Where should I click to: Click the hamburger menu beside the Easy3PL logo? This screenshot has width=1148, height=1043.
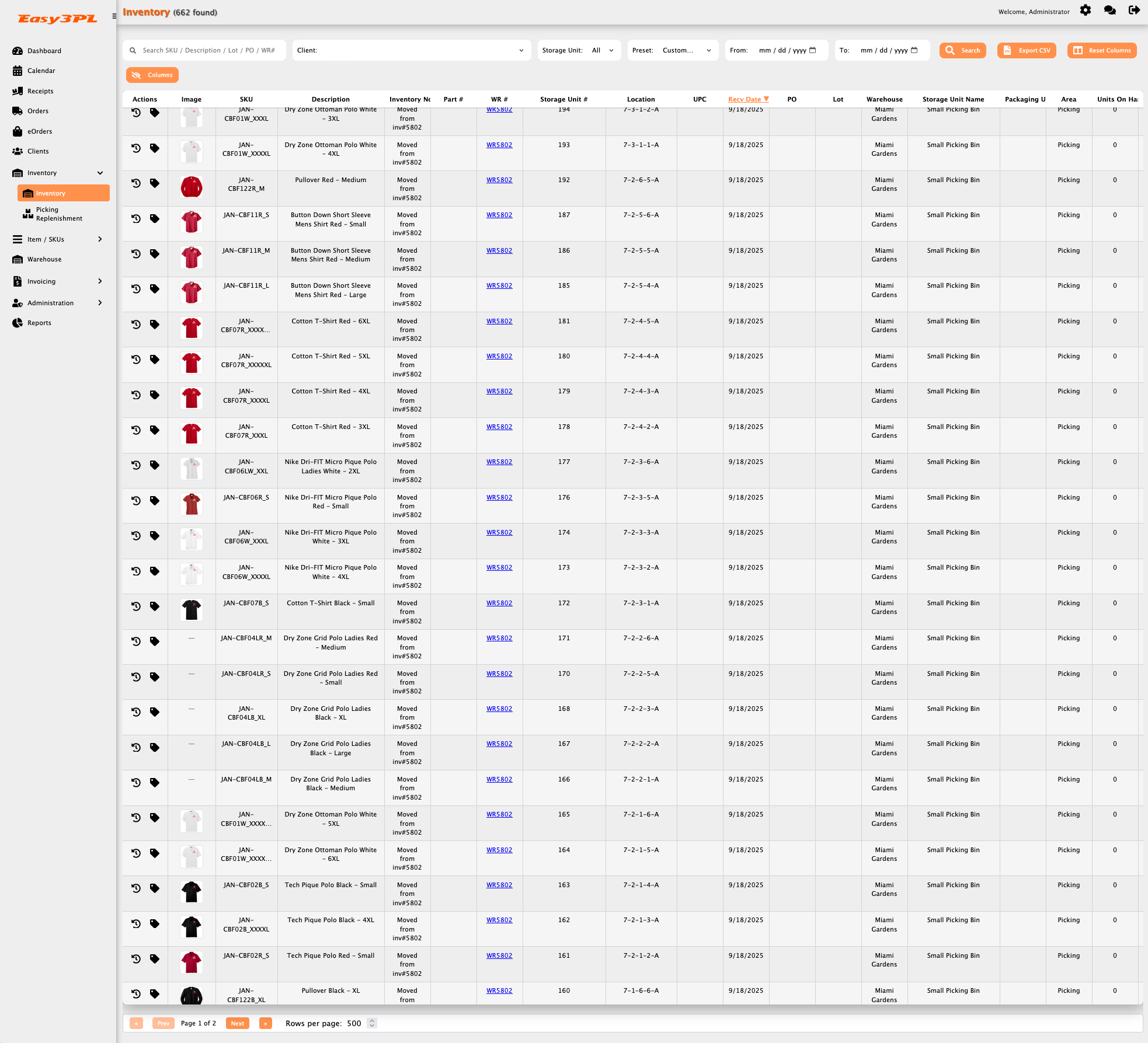(x=113, y=16)
